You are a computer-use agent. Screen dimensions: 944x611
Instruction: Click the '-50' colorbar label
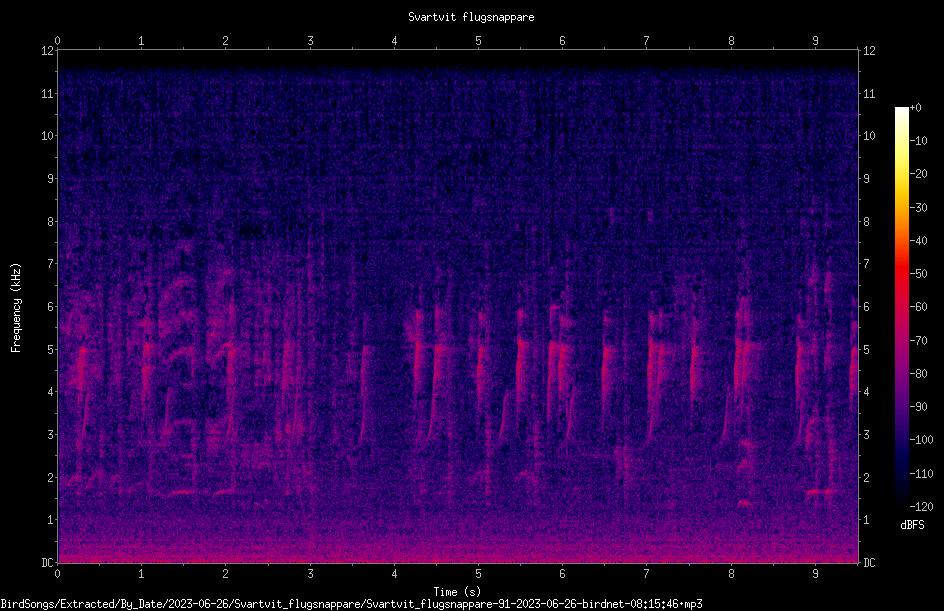pos(919,274)
